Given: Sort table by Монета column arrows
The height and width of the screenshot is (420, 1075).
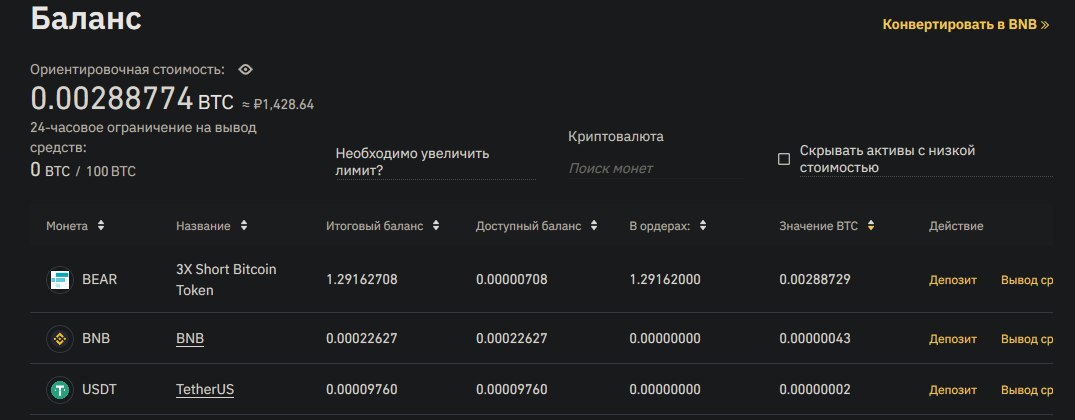Looking at the screenshot, I should [x=101, y=225].
